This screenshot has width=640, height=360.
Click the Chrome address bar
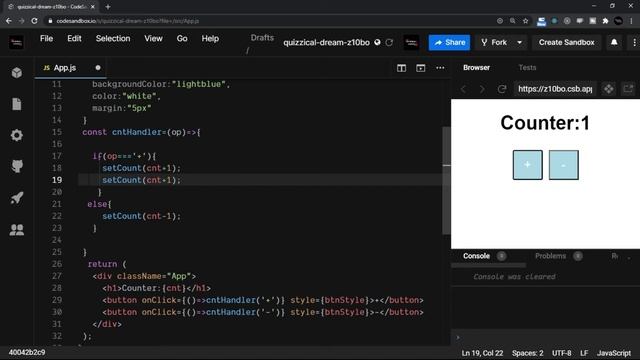269,21
